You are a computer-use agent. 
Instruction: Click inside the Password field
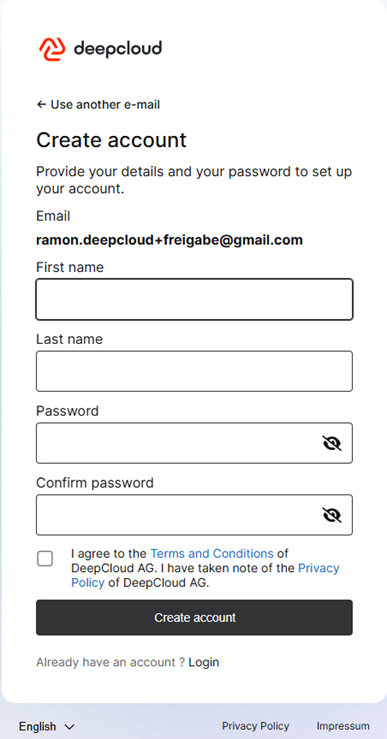click(x=179, y=443)
